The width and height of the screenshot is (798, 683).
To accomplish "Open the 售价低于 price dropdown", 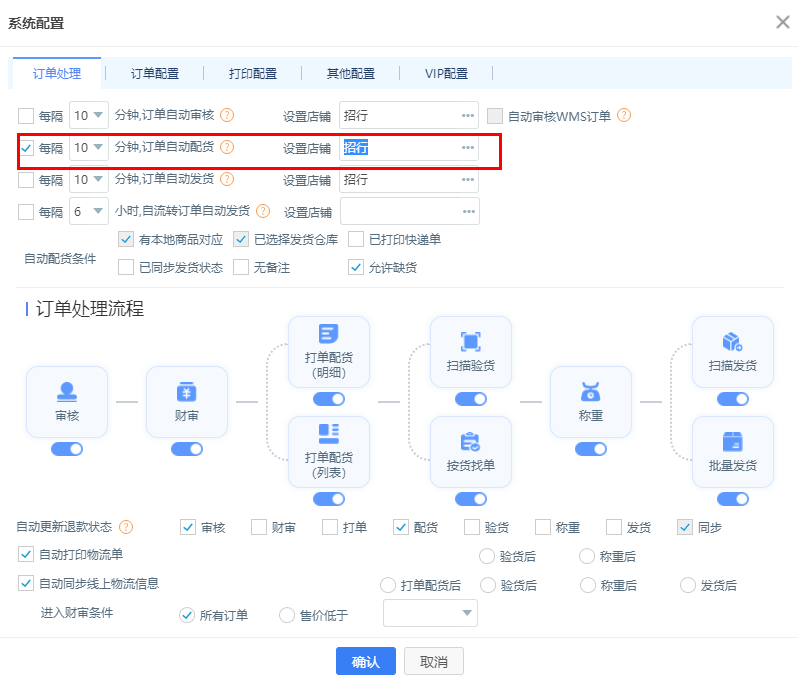I will (x=431, y=613).
